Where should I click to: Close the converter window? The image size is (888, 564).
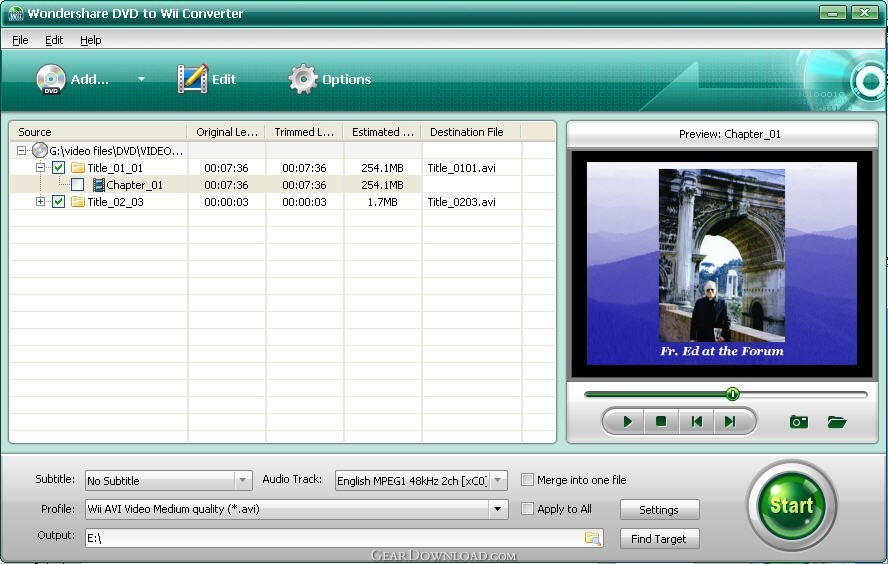point(864,12)
